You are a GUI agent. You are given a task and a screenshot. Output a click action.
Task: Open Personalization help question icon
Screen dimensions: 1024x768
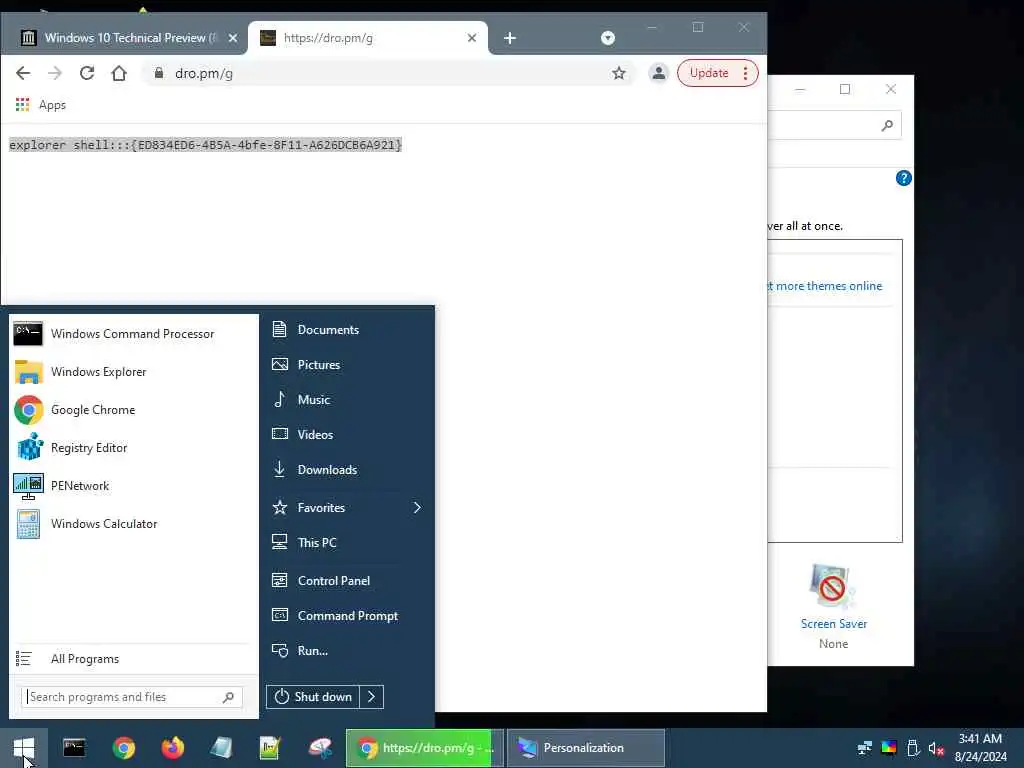[x=904, y=178]
